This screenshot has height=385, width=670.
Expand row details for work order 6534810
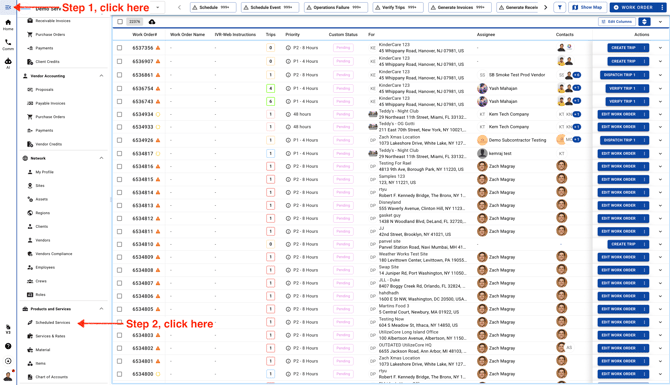pos(660,244)
